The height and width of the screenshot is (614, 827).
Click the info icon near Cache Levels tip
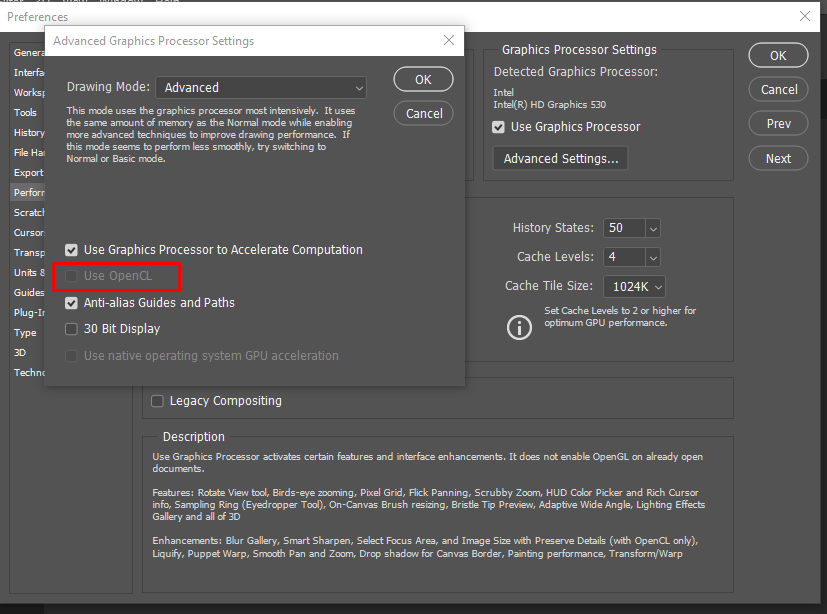518,327
